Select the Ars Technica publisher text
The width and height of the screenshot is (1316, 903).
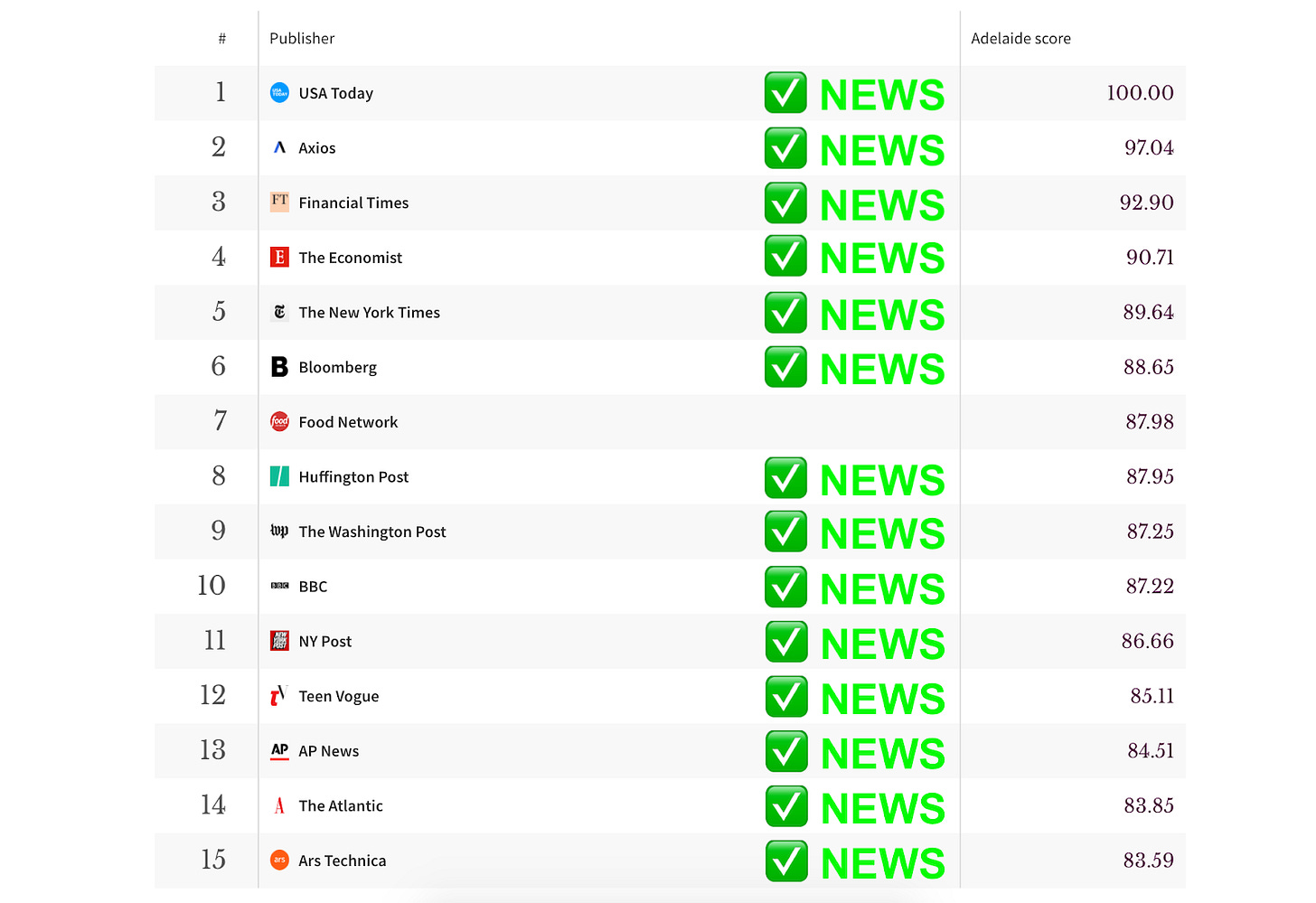[x=343, y=861]
